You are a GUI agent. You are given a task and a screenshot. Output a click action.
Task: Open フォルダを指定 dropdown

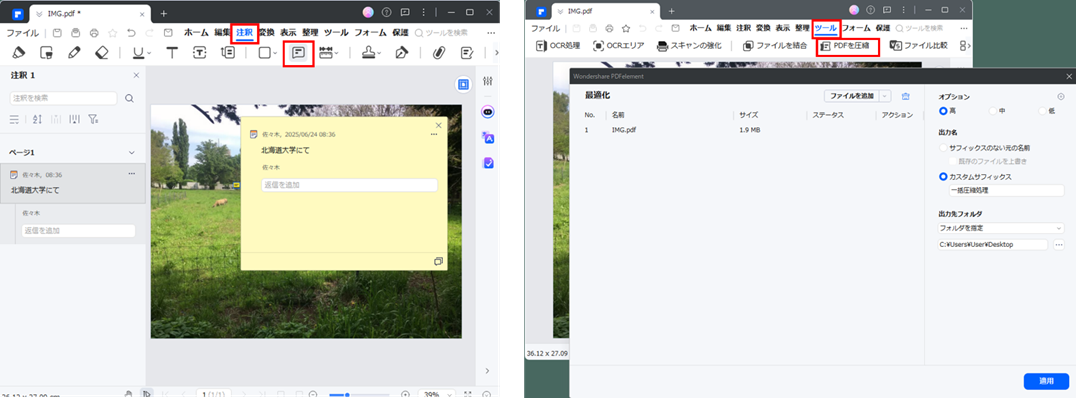click(1001, 228)
